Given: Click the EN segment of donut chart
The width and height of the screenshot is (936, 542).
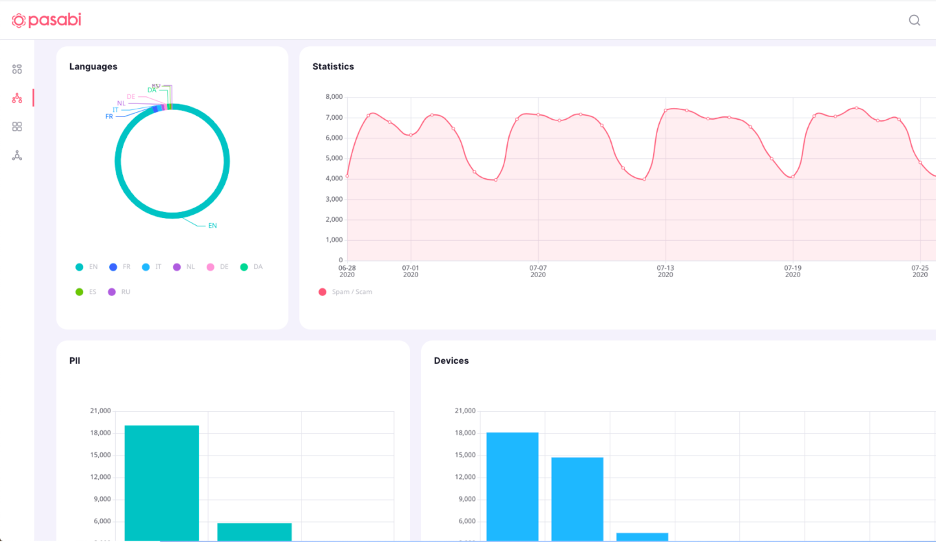Looking at the screenshot, I should (173, 215).
